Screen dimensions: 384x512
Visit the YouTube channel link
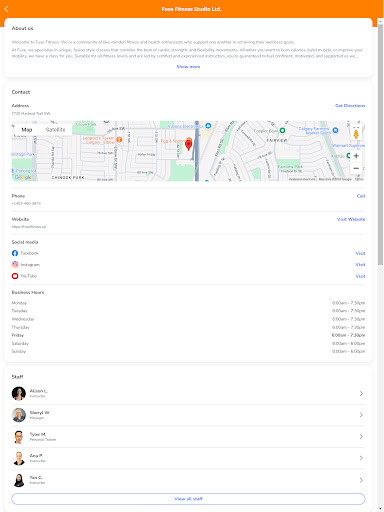[x=360, y=276]
